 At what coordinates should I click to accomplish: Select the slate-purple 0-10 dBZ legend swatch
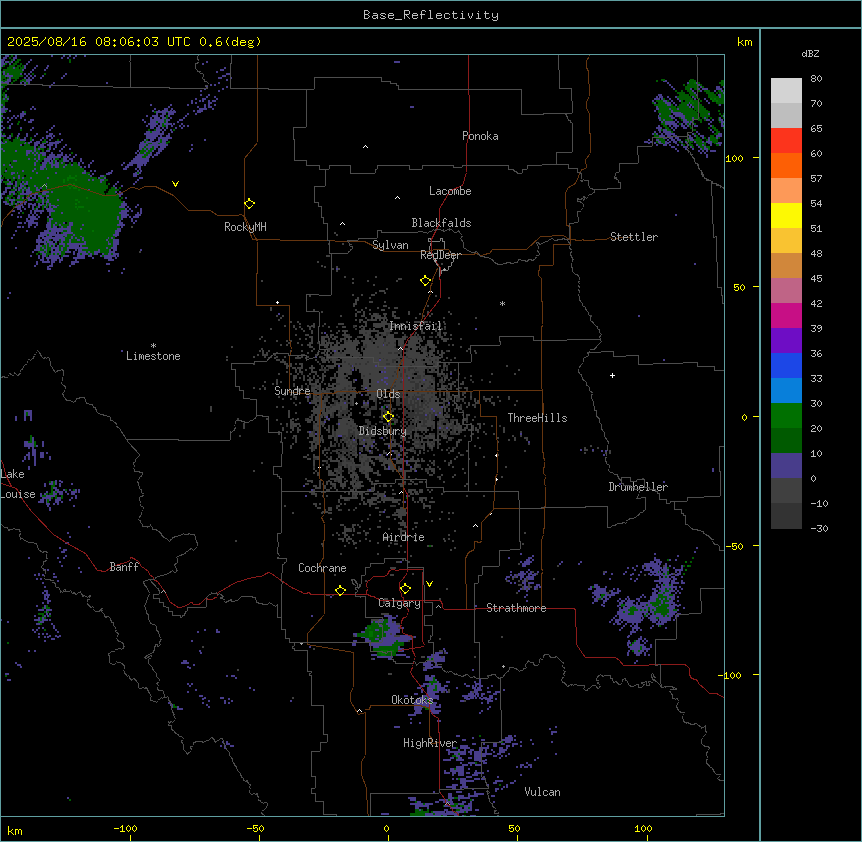(x=786, y=466)
